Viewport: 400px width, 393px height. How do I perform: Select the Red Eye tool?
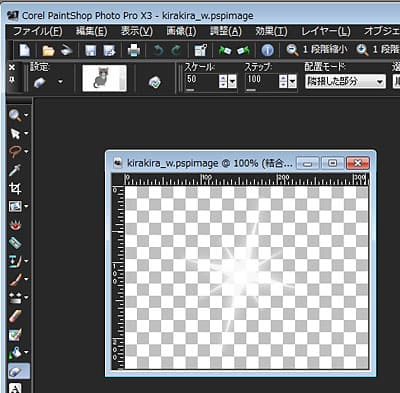pos(15,225)
